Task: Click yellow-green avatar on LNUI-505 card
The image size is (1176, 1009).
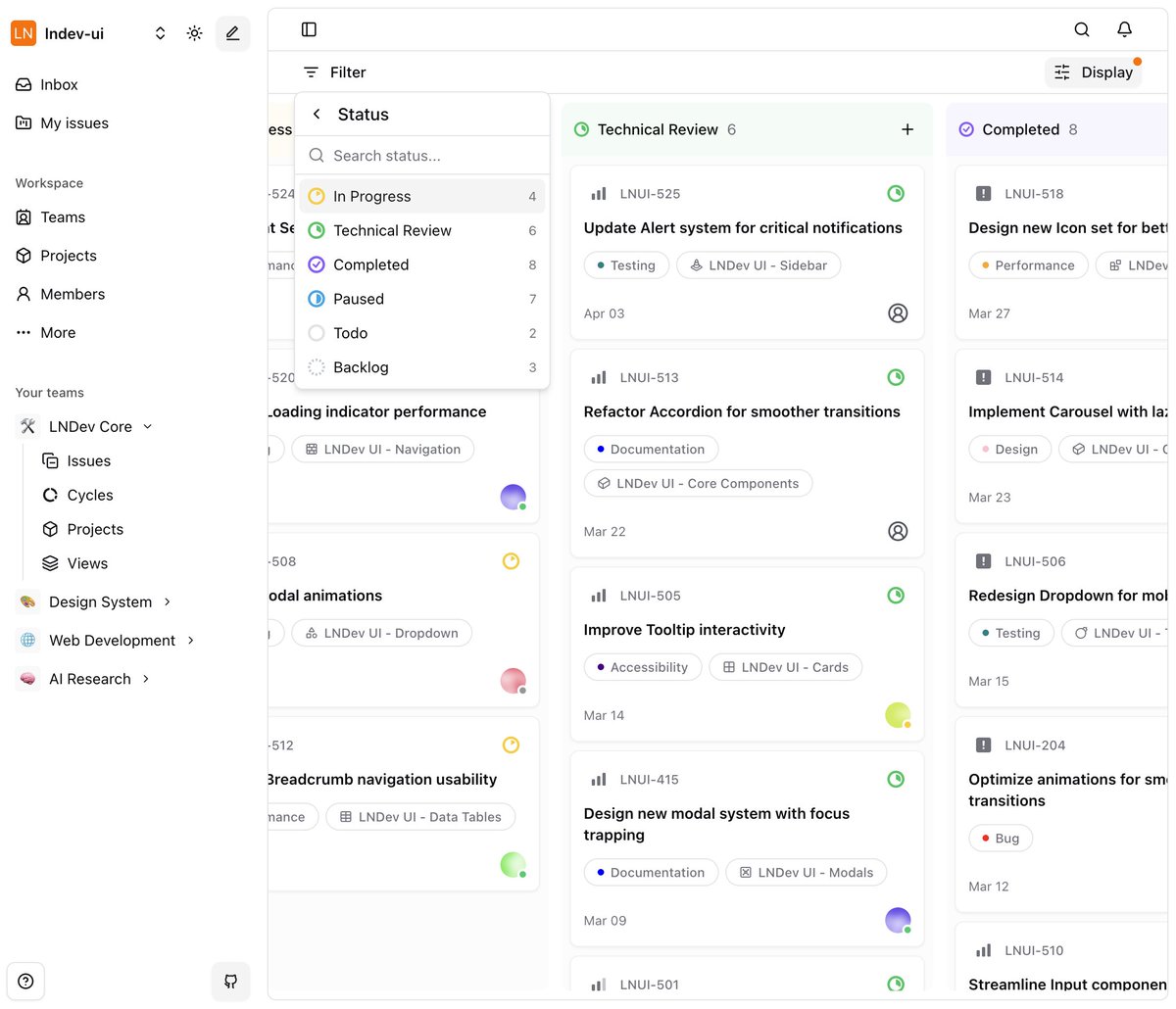Action: point(898,715)
